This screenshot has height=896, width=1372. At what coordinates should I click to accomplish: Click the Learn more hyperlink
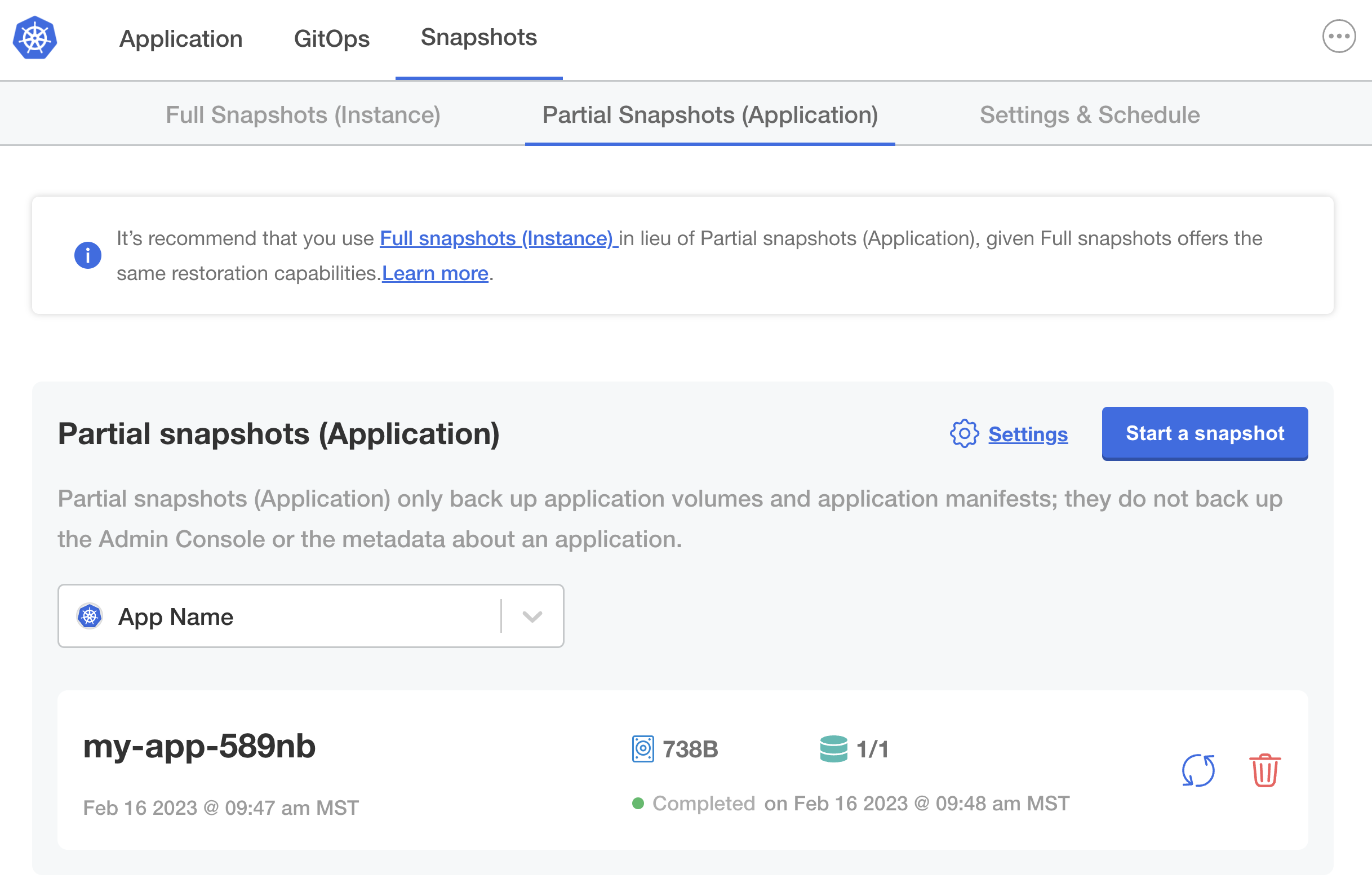click(436, 272)
